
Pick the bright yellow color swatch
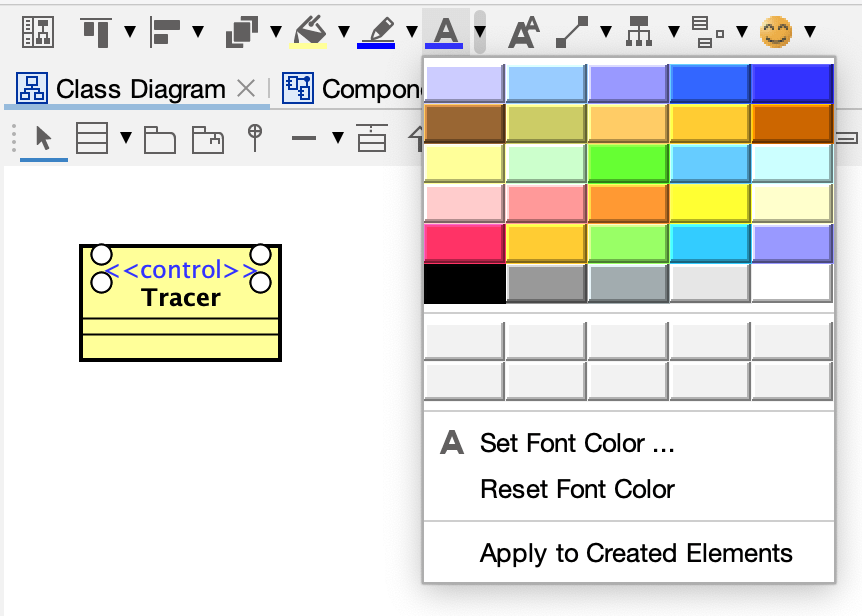(x=710, y=203)
